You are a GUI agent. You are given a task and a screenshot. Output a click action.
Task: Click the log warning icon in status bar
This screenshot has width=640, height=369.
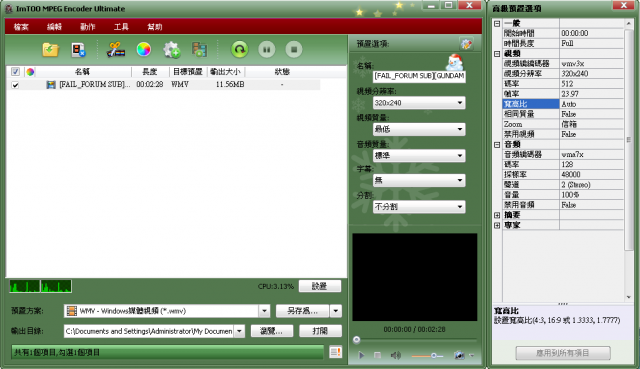point(336,352)
